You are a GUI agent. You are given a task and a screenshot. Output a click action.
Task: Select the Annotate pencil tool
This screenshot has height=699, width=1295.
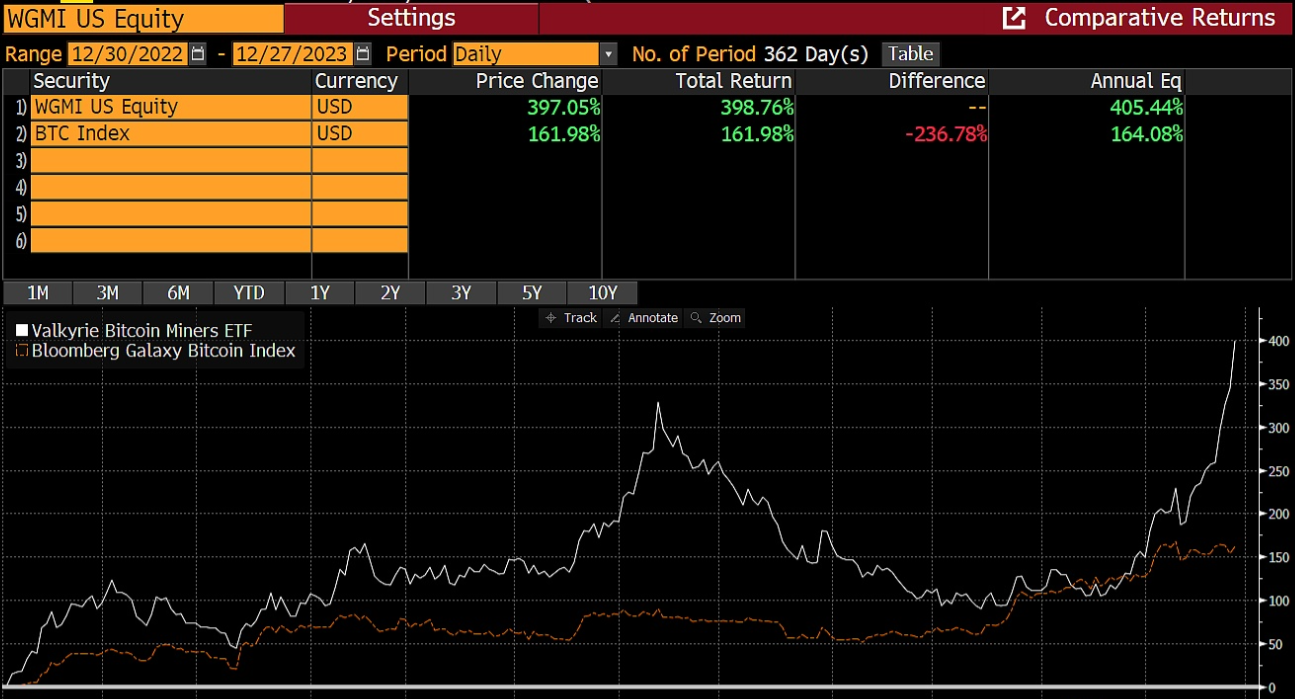644,317
